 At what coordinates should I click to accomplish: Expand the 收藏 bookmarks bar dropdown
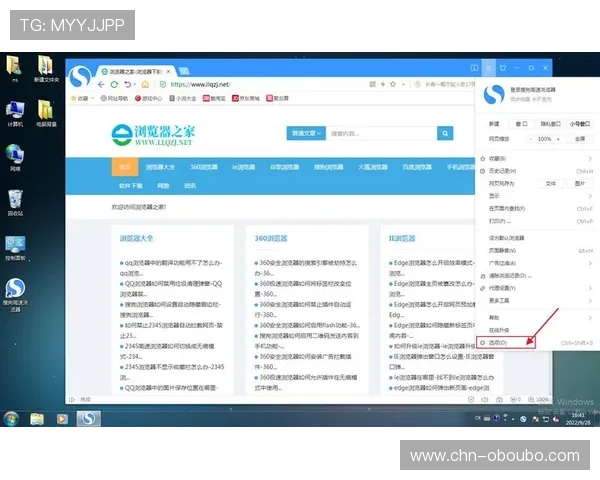(x=92, y=98)
